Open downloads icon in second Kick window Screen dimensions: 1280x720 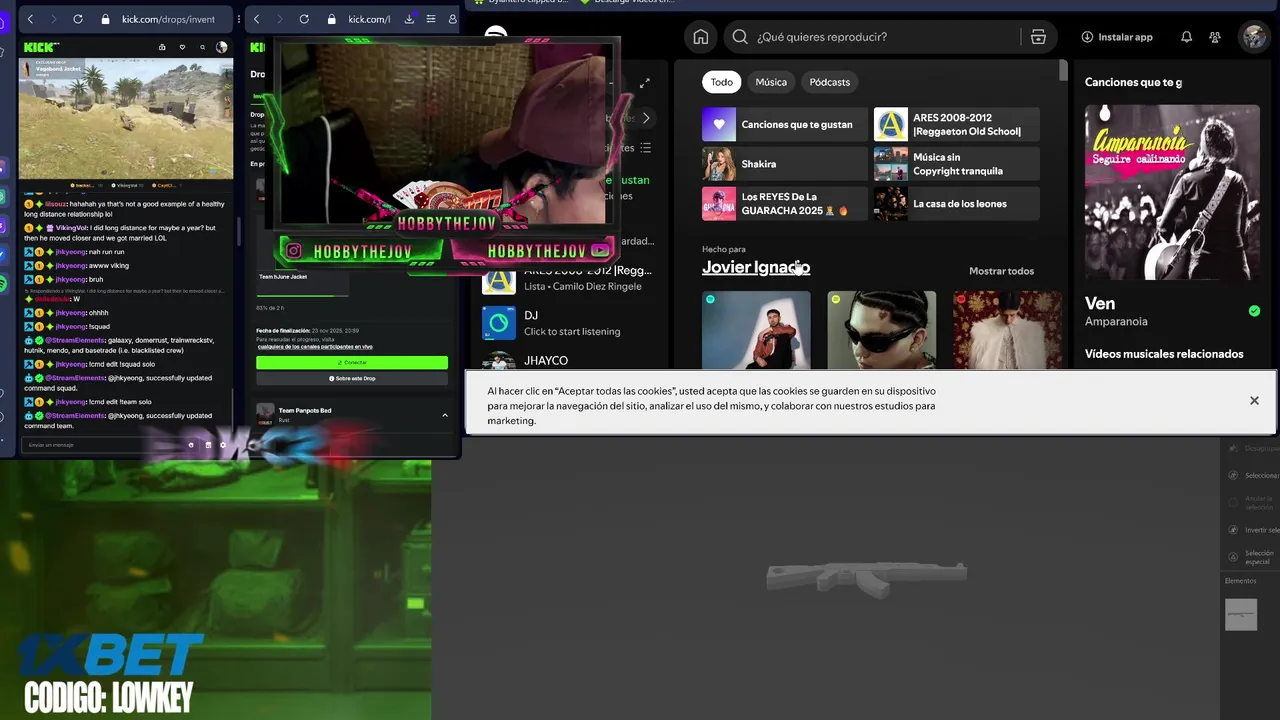point(409,19)
